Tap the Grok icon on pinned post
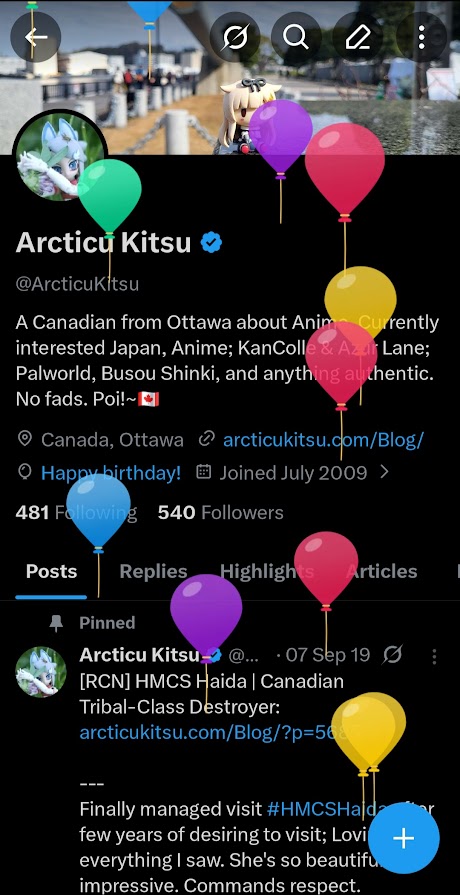460x895 pixels. [393, 655]
